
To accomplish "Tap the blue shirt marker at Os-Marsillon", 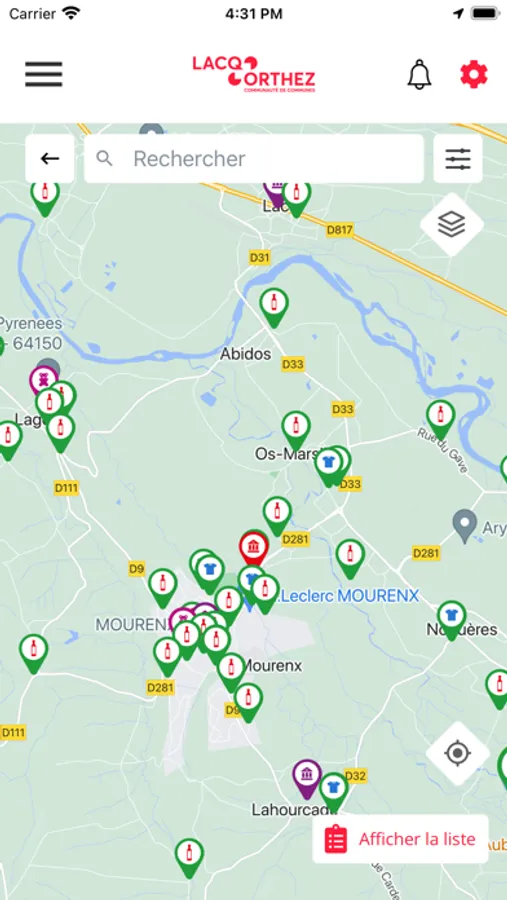I will click(x=328, y=466).
